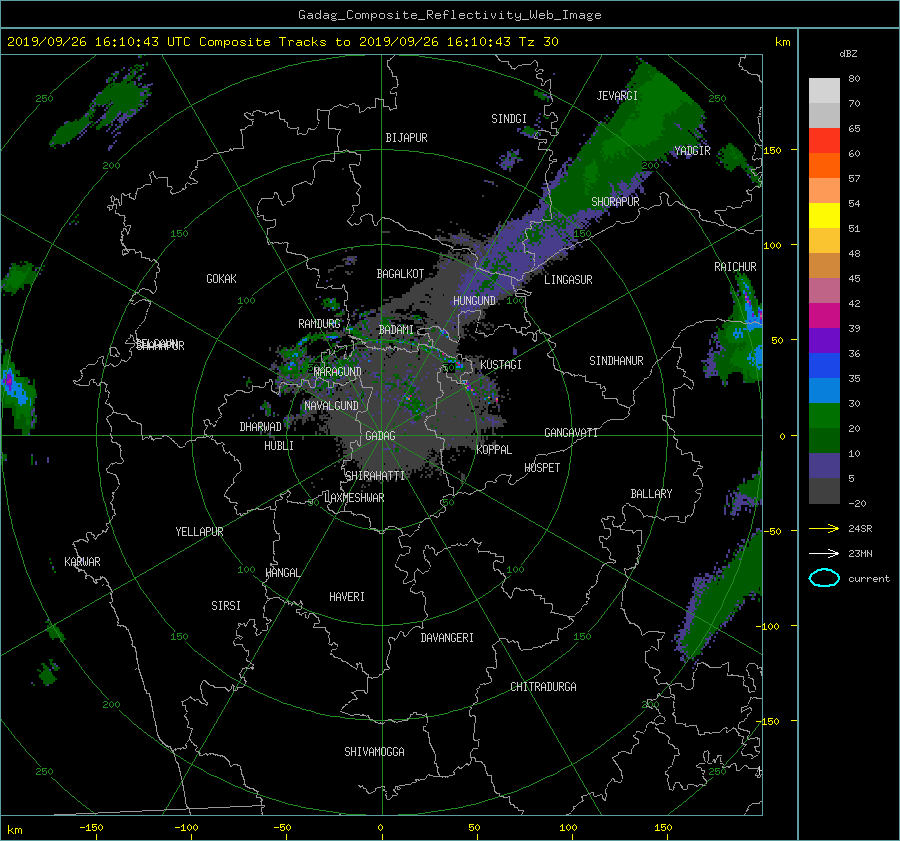The width and height of the screenshot is (900, 841).
Task: Click the YADGIR city label
Action: point(692,151)
